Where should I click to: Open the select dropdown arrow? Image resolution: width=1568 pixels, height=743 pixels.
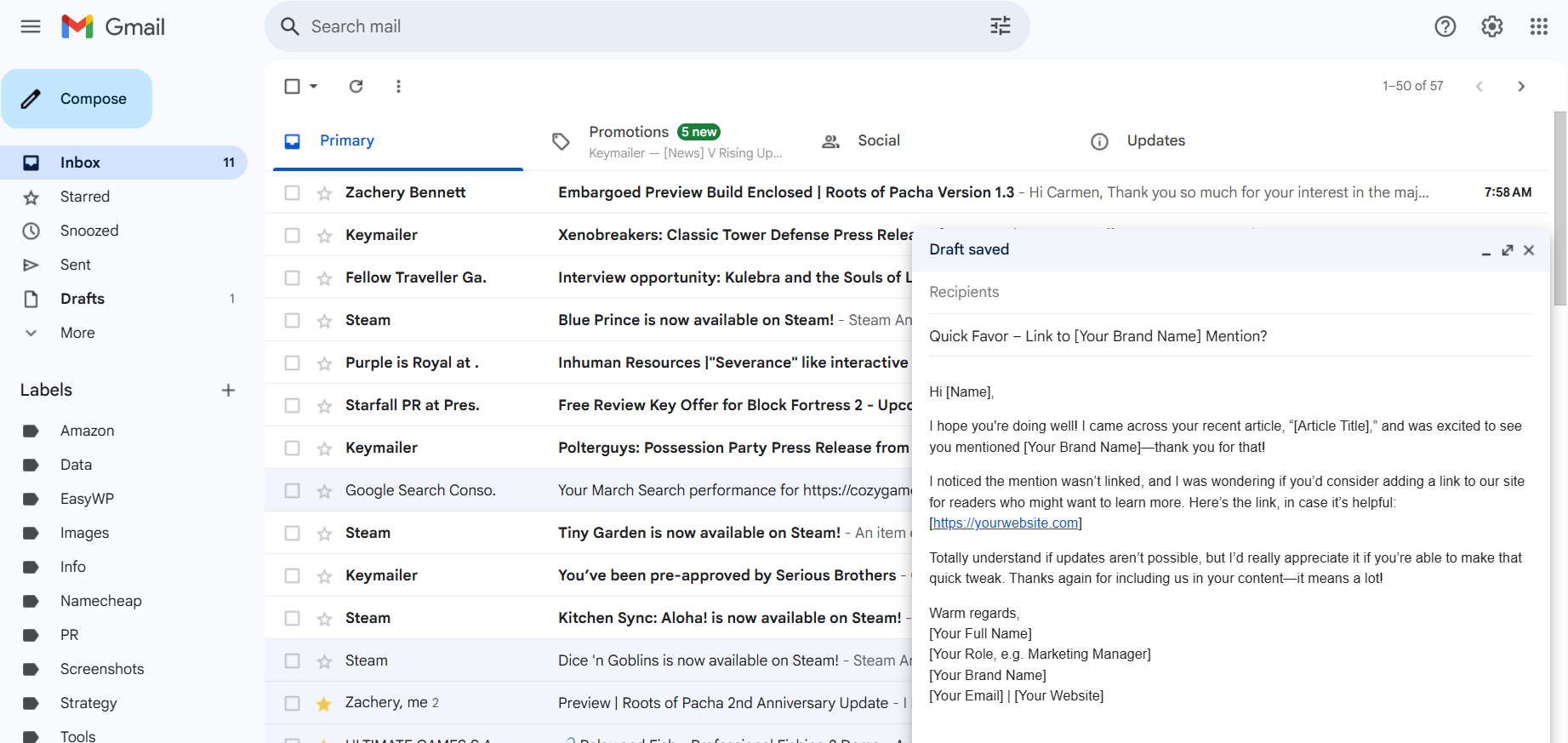tap(314, 86)
